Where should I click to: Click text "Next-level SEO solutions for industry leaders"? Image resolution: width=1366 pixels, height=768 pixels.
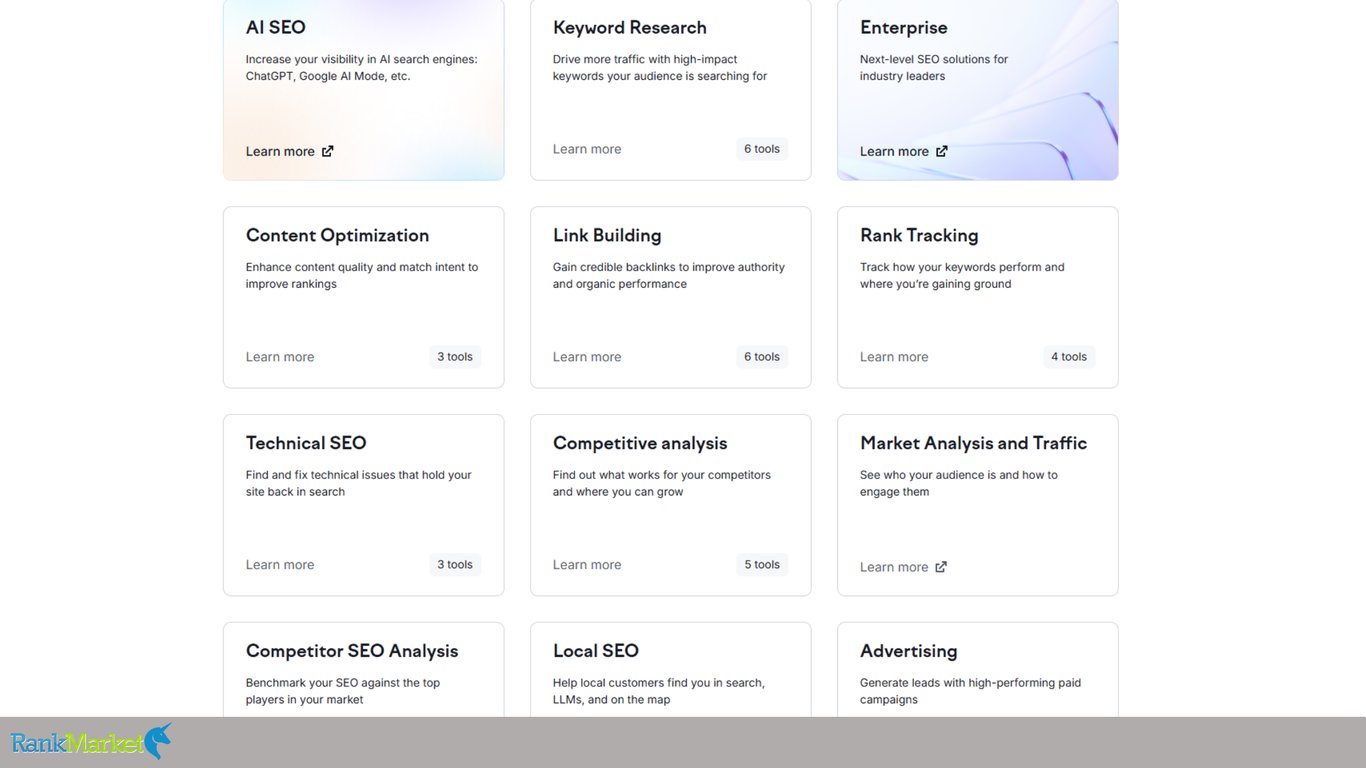(x=934, y=68)
